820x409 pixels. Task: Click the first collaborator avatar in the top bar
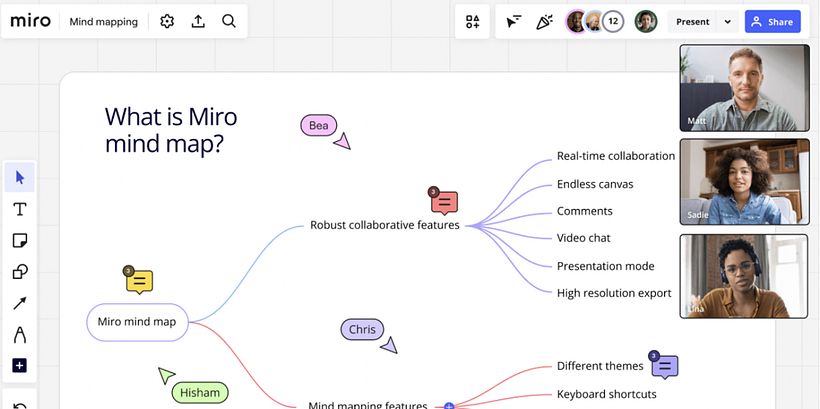(576, 21)
